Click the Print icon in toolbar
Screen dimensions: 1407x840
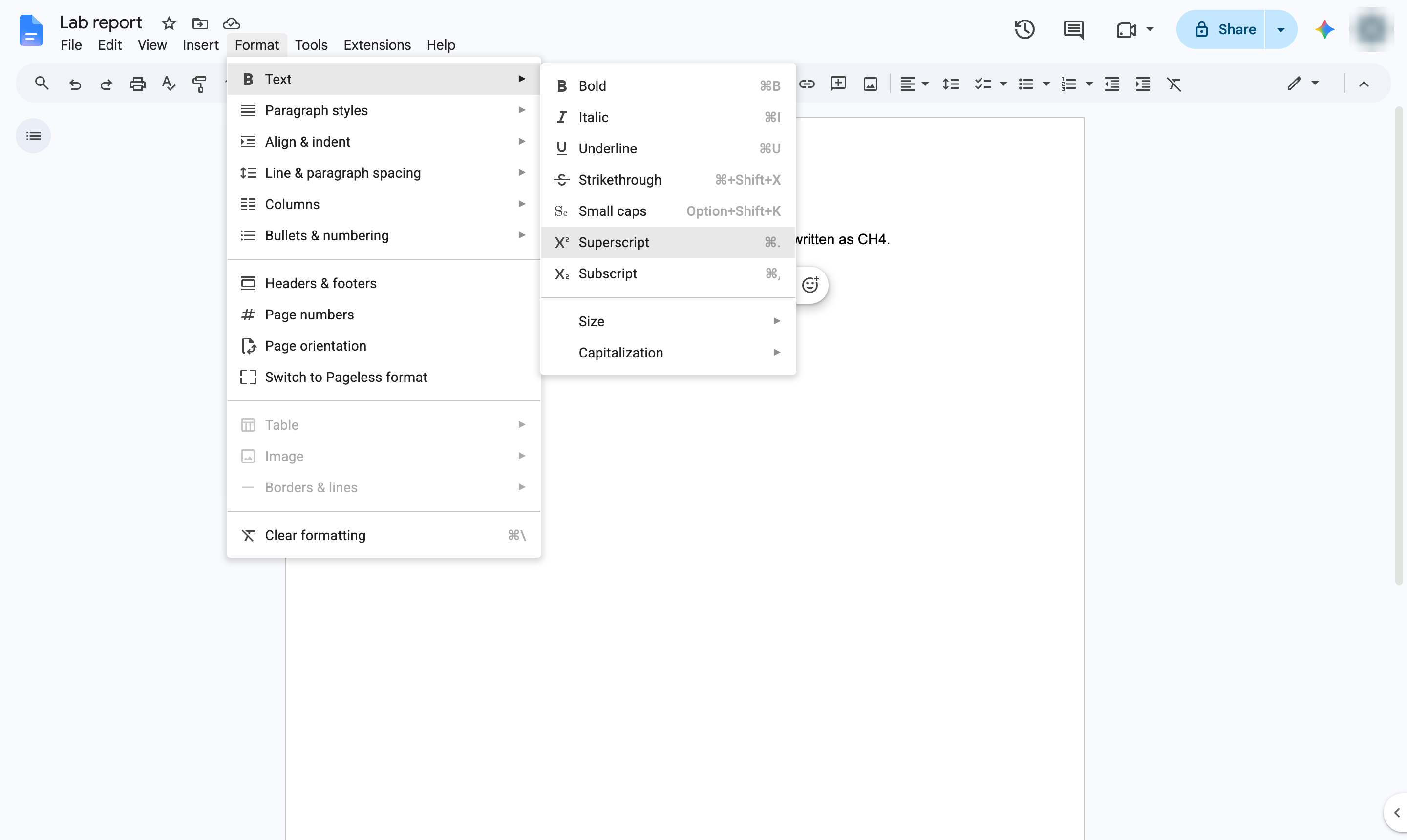(138, 84)
